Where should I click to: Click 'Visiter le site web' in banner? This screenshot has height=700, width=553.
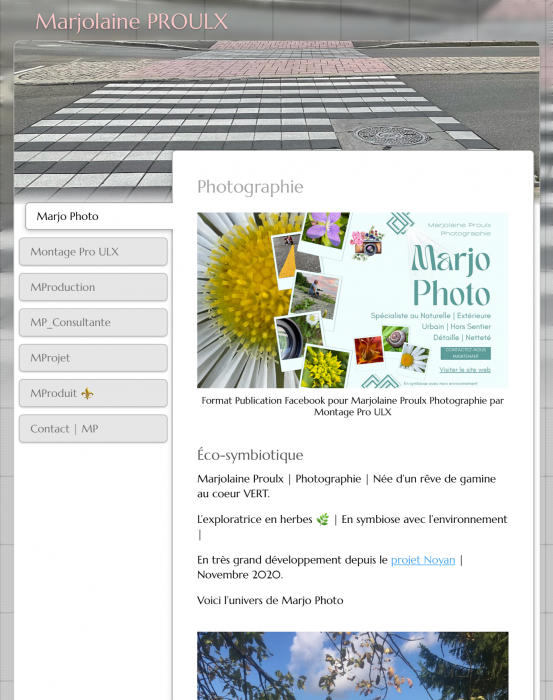(465, 370)
